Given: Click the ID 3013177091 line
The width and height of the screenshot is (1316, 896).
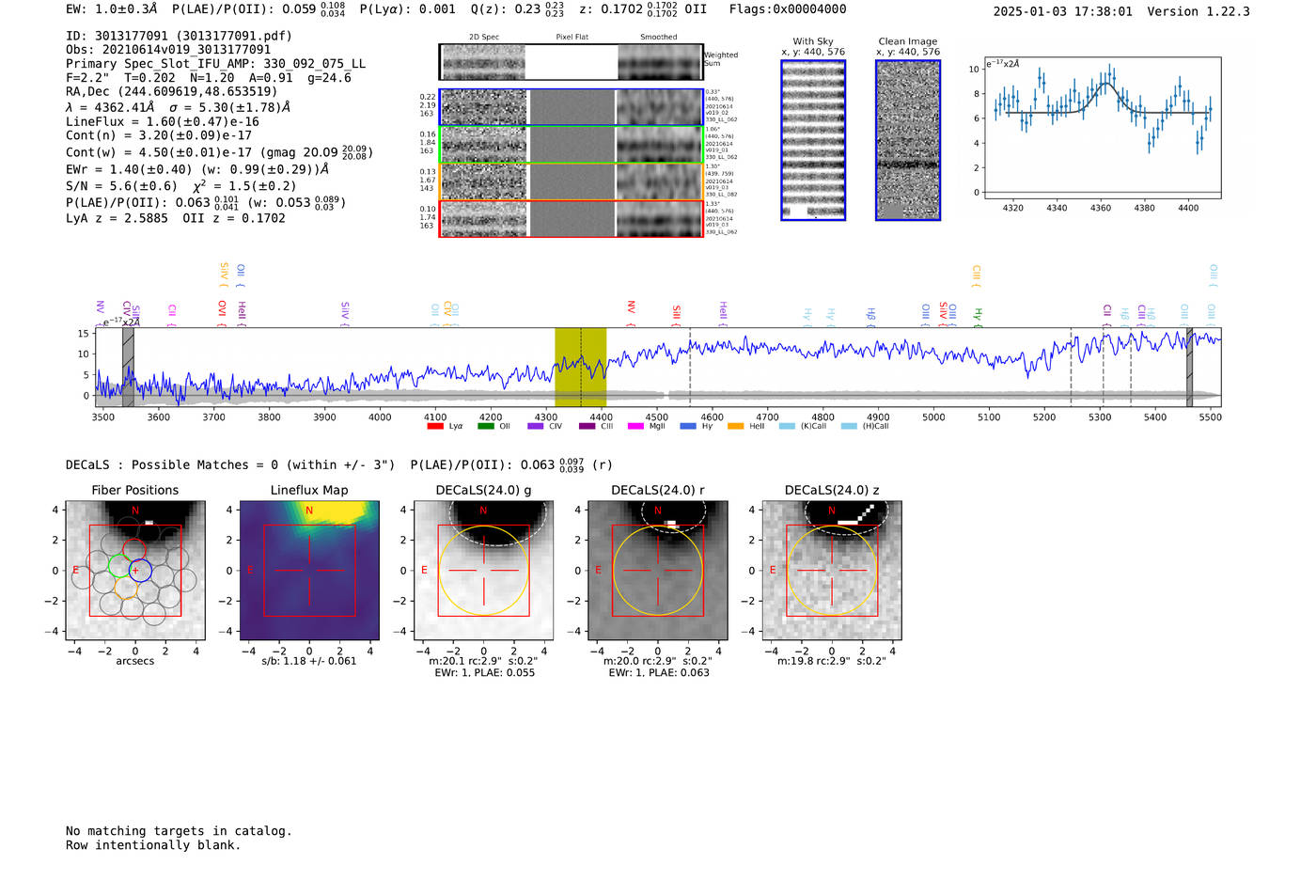Looking at the screenshot, I should point(179,36).
